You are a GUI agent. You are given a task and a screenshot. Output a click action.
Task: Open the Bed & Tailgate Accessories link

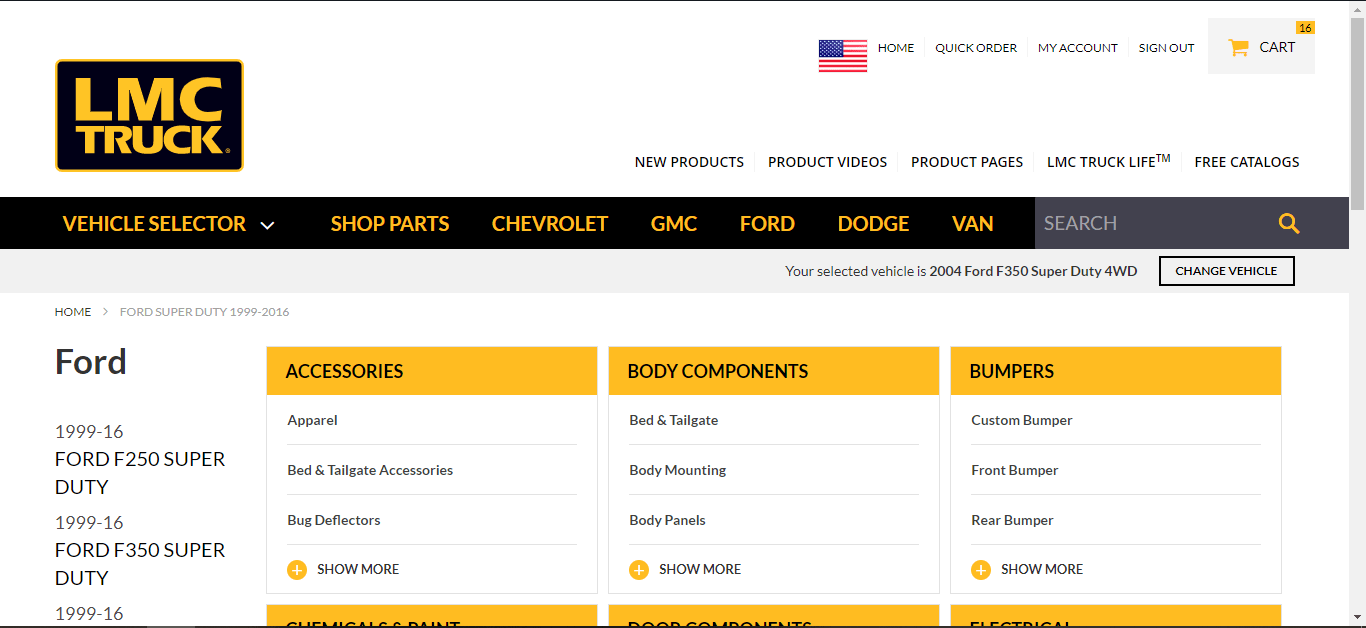pos(370,470)
